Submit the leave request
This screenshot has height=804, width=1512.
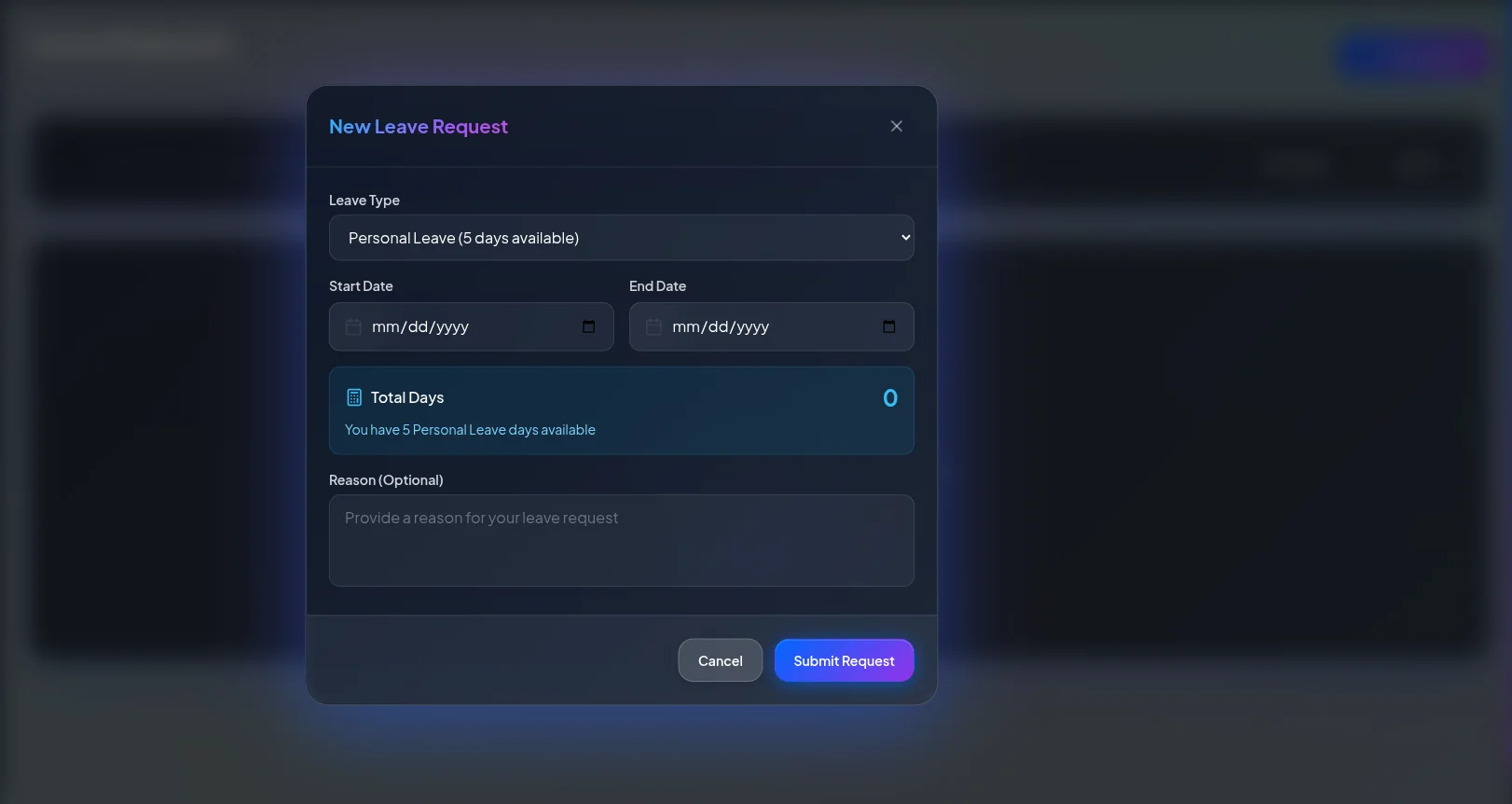[x=844, y=660]
